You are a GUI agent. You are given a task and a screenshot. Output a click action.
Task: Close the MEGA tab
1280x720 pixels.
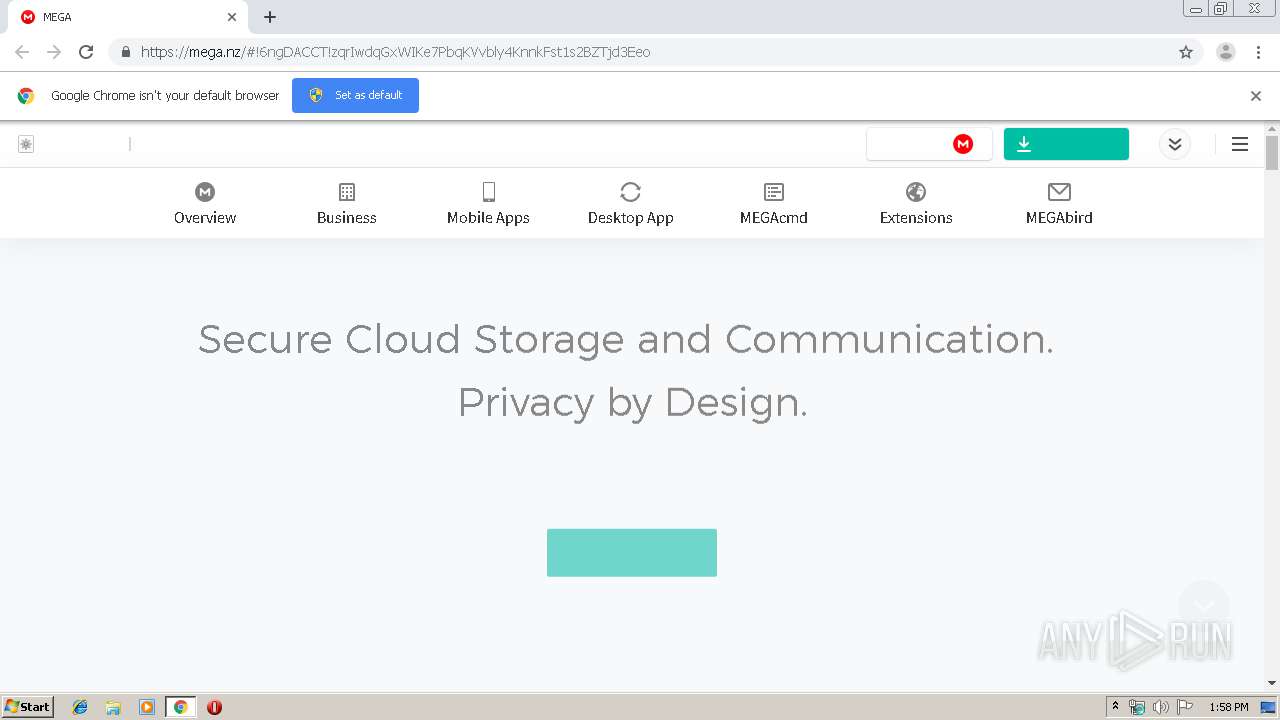(x=232, y=17)
